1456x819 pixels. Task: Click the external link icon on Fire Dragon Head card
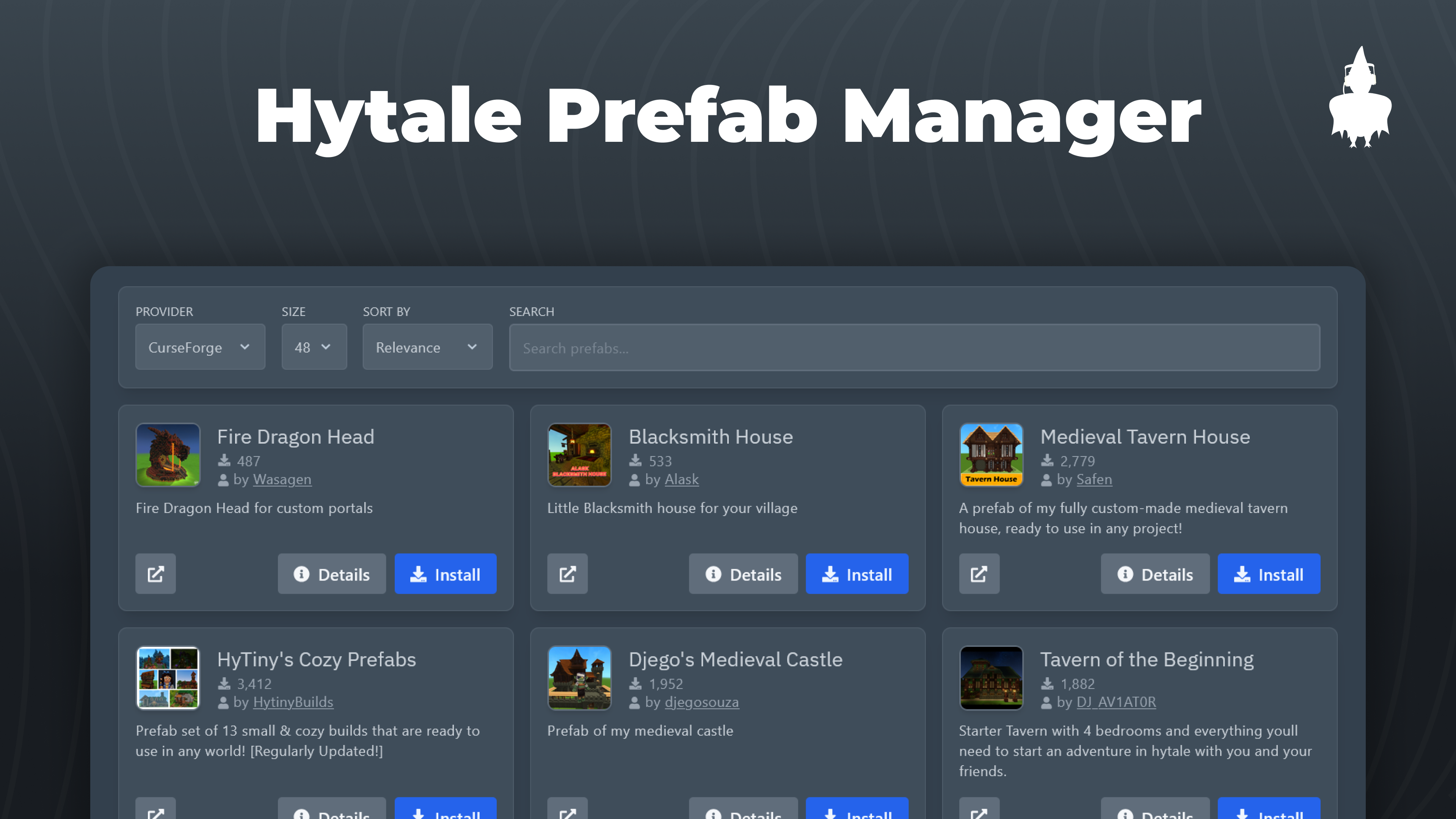[155, 574]
